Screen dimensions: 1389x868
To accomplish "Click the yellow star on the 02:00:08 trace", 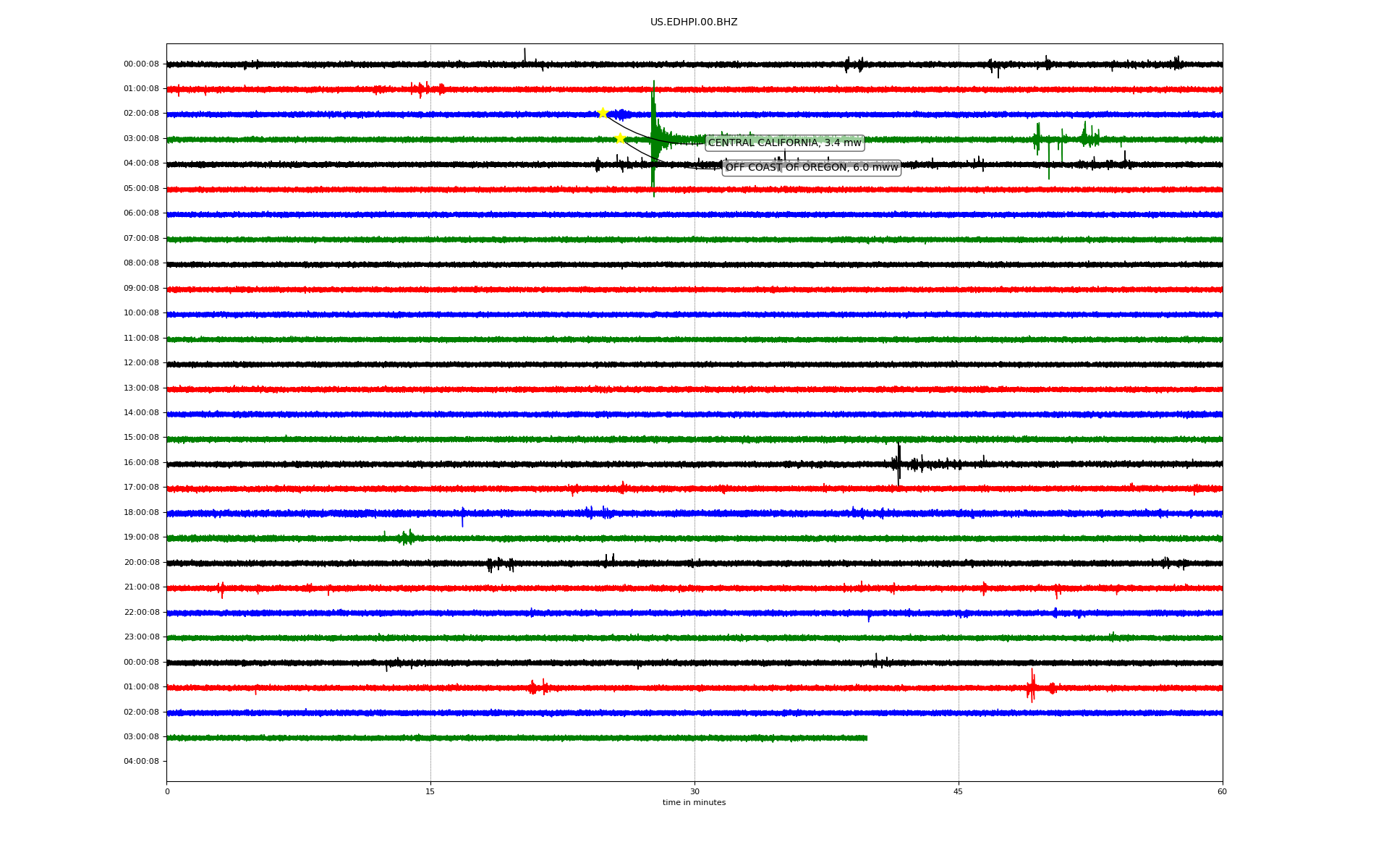I will 603,113.
